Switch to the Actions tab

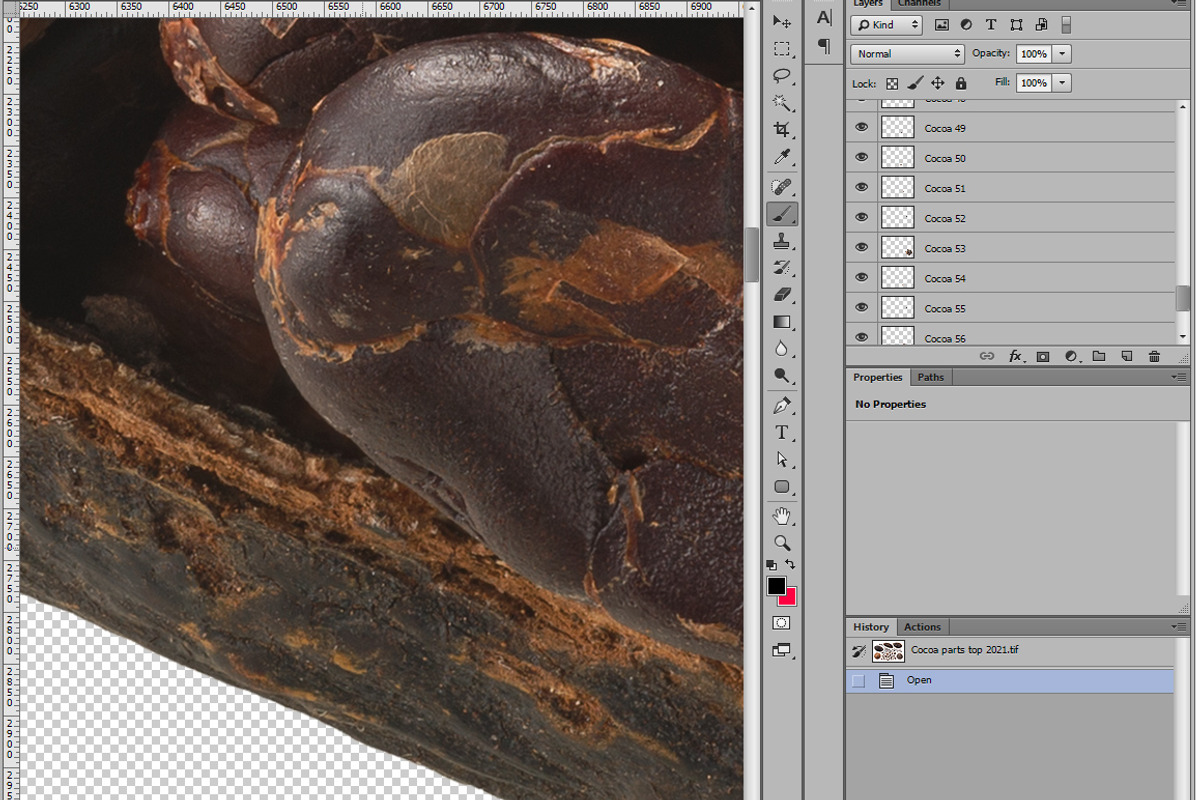click(922, 627)
